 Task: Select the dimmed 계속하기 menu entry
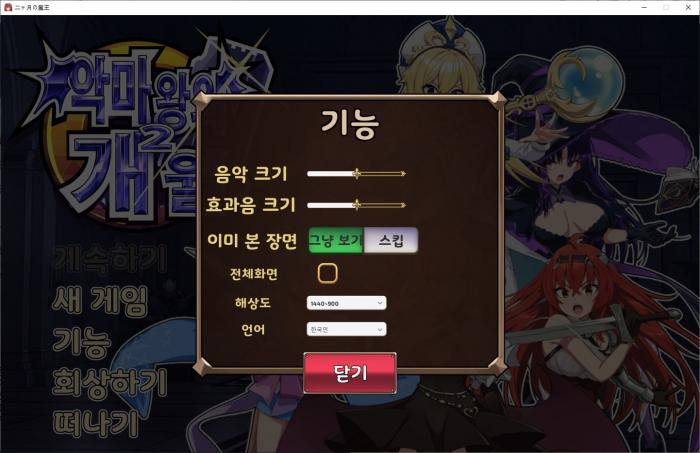tap(110, 258)
